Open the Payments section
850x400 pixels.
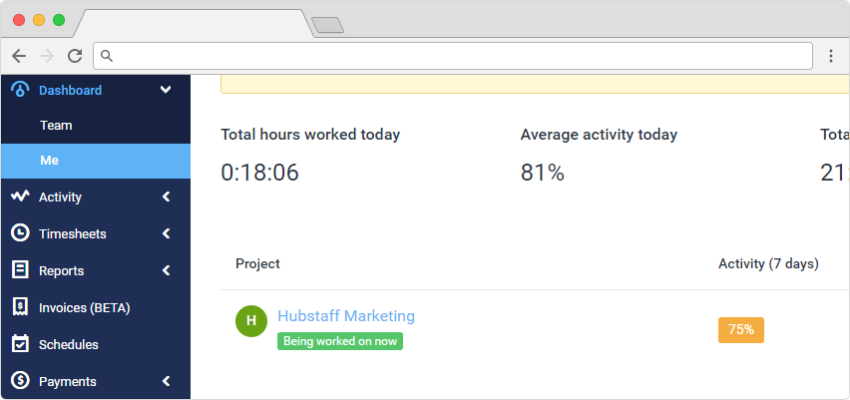click(x=95, y=382)
